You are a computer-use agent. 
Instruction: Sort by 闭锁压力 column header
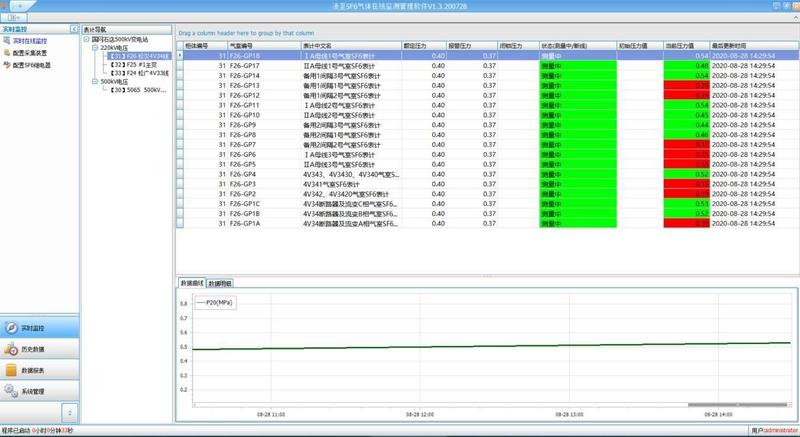[518, 46]
